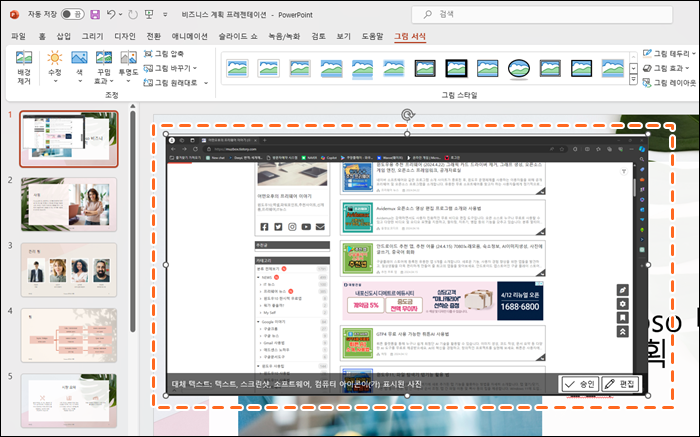Open the undo history dropdown arrow

[121, 15]
